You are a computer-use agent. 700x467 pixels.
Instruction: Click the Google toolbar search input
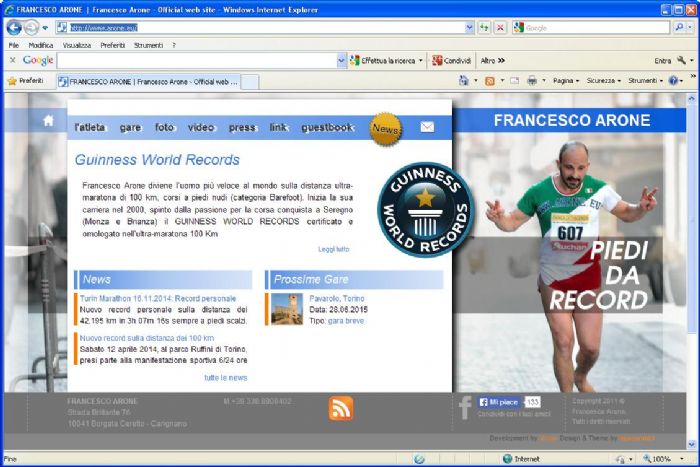197,61
